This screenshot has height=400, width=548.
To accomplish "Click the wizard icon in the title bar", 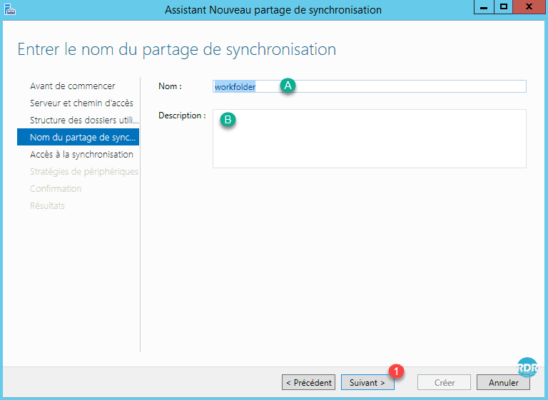I will [10, 9].
